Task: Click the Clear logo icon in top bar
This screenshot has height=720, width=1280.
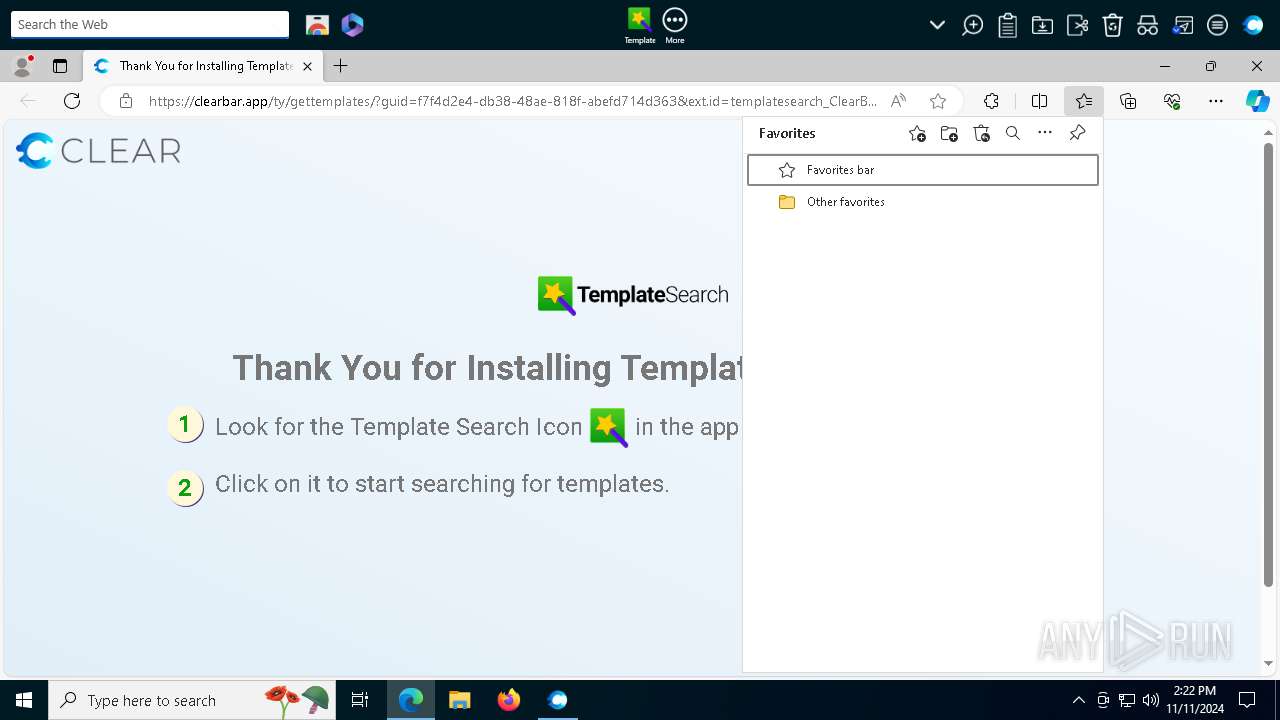Action: pos(1253,25)
